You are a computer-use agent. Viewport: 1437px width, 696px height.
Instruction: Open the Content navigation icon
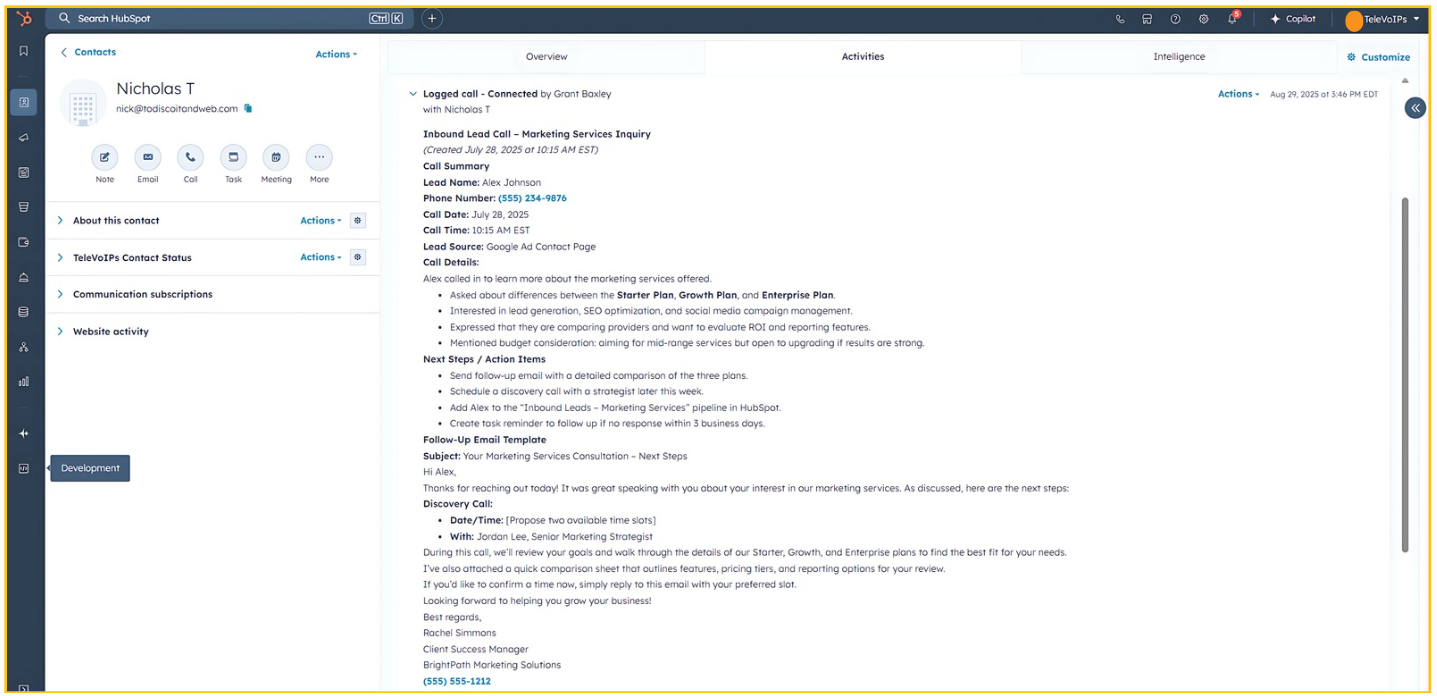[x=24, y=172]
